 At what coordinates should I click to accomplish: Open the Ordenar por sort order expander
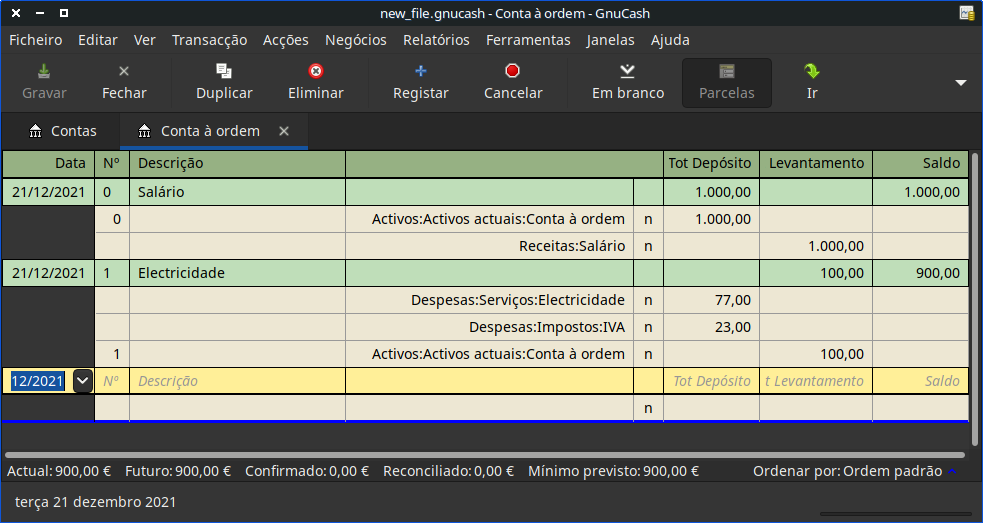952,471
